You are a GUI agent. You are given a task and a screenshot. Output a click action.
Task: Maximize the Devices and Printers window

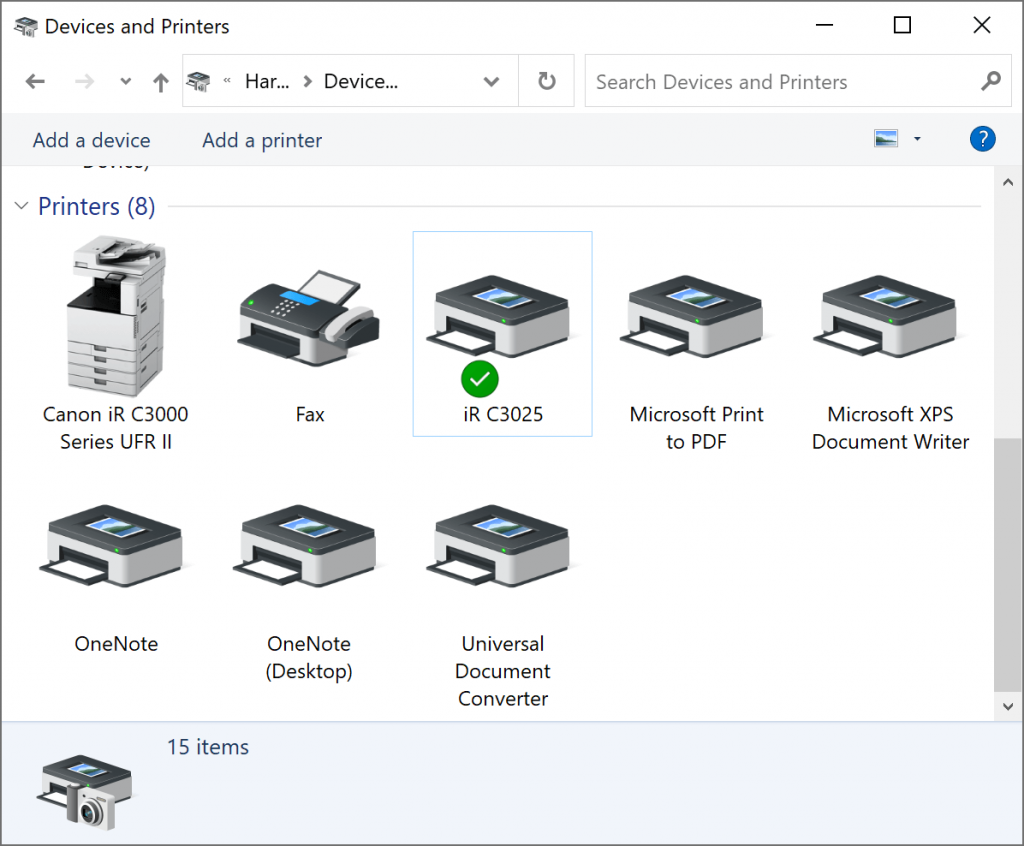tap(902, 25)
